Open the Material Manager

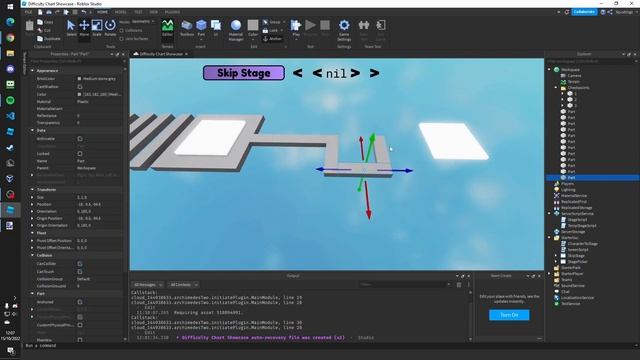tap(236, 30)
